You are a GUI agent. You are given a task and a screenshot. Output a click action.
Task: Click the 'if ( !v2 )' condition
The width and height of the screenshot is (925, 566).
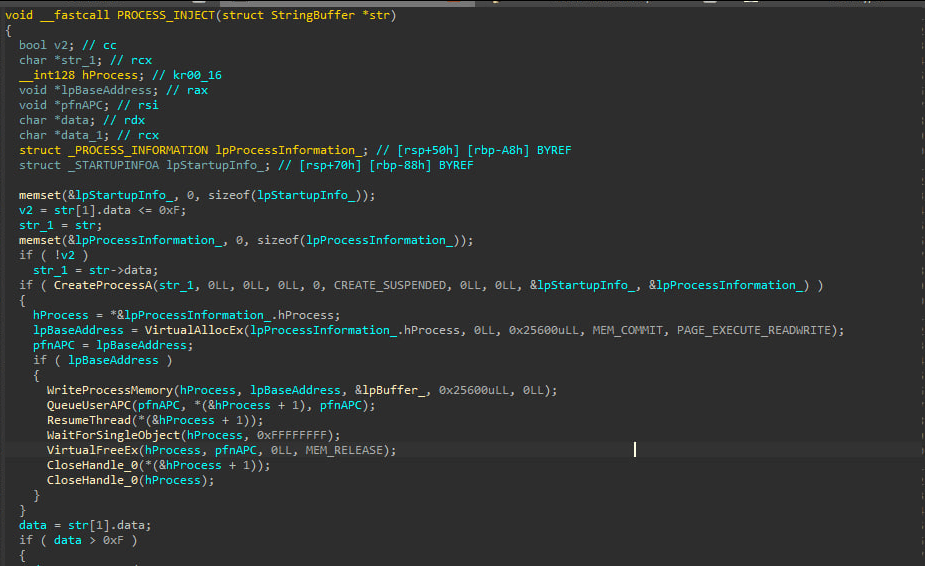(54, 255)
